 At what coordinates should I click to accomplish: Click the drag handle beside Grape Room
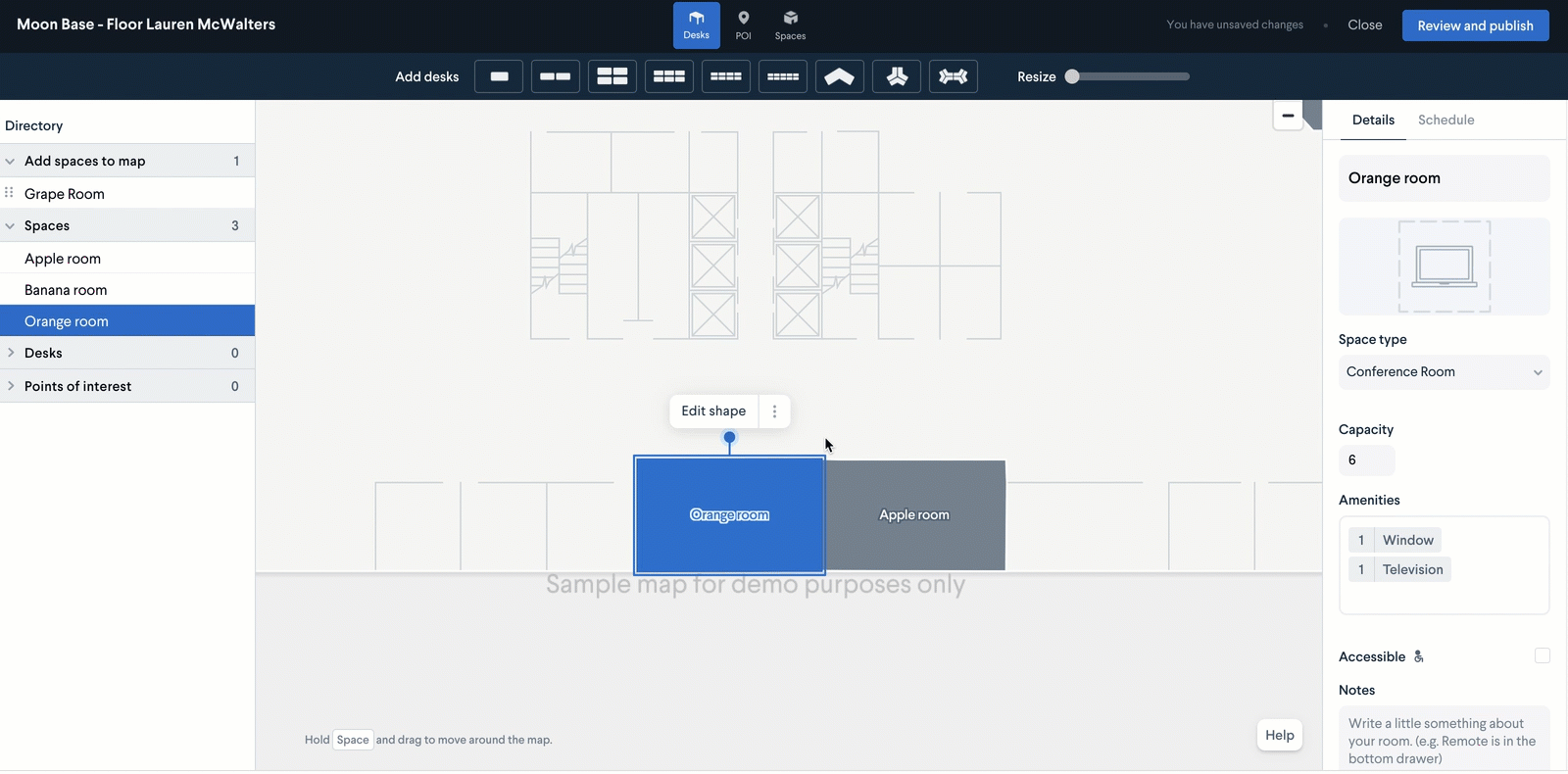click(x=9, y=193)
